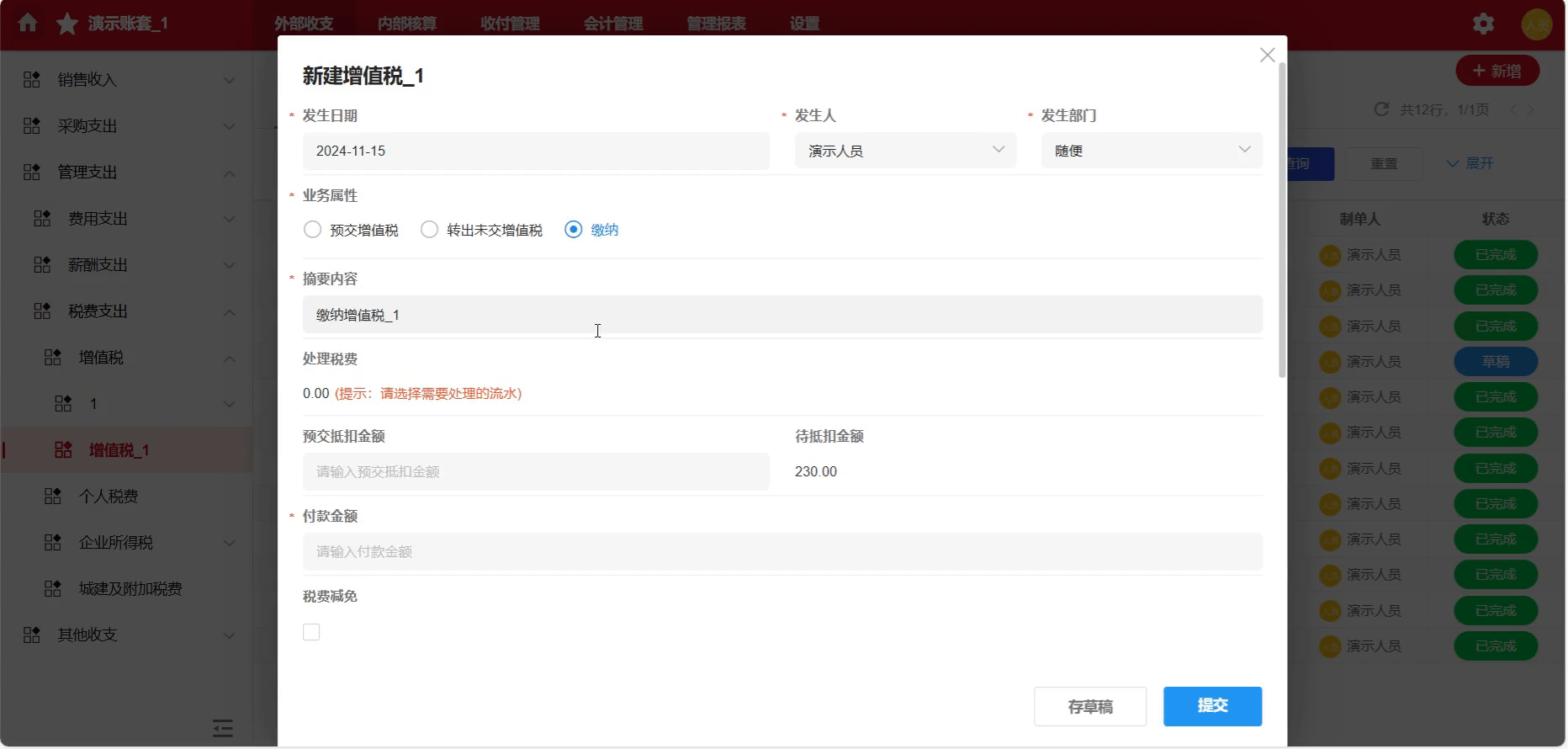Screen dimensions: 1568x749
Task: Open the 发生部门 dropdown
Action: [x=1151, y=151]
